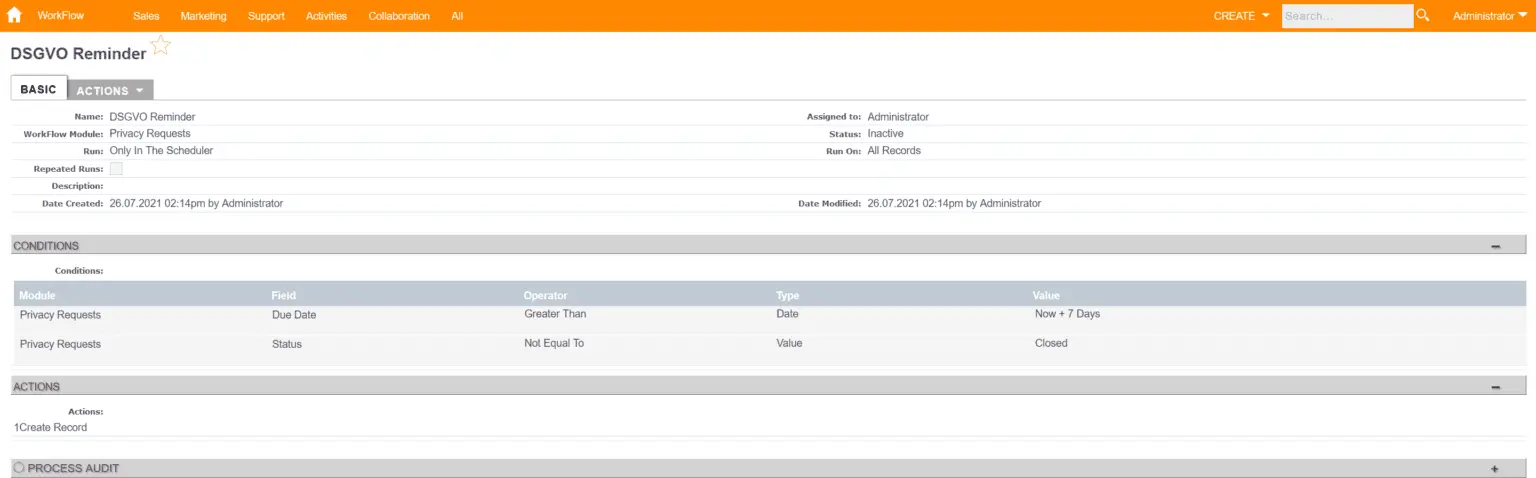The height and width of the screenshot is (478, 1536).
Task: Click in the Search input field
Action: (x=1347, y=16)
